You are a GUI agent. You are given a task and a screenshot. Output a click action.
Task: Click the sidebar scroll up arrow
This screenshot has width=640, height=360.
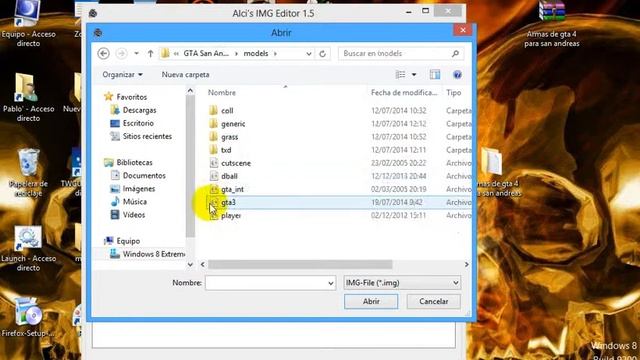point(190,91)
